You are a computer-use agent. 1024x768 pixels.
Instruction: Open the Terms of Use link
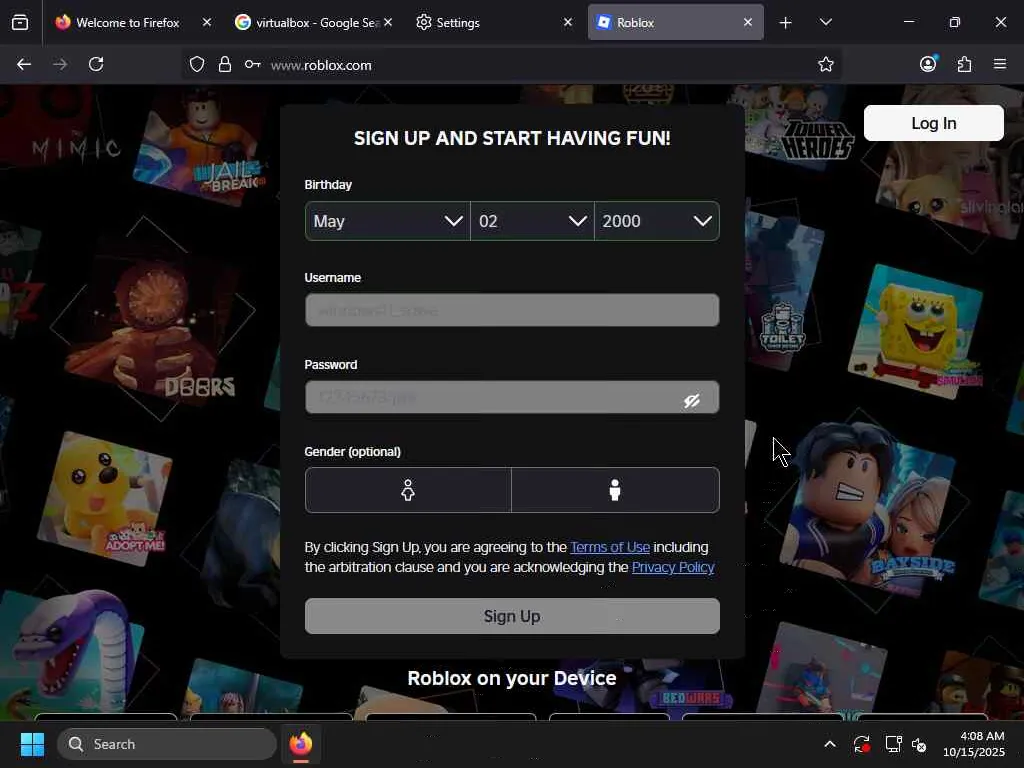[x=610, y=547]
